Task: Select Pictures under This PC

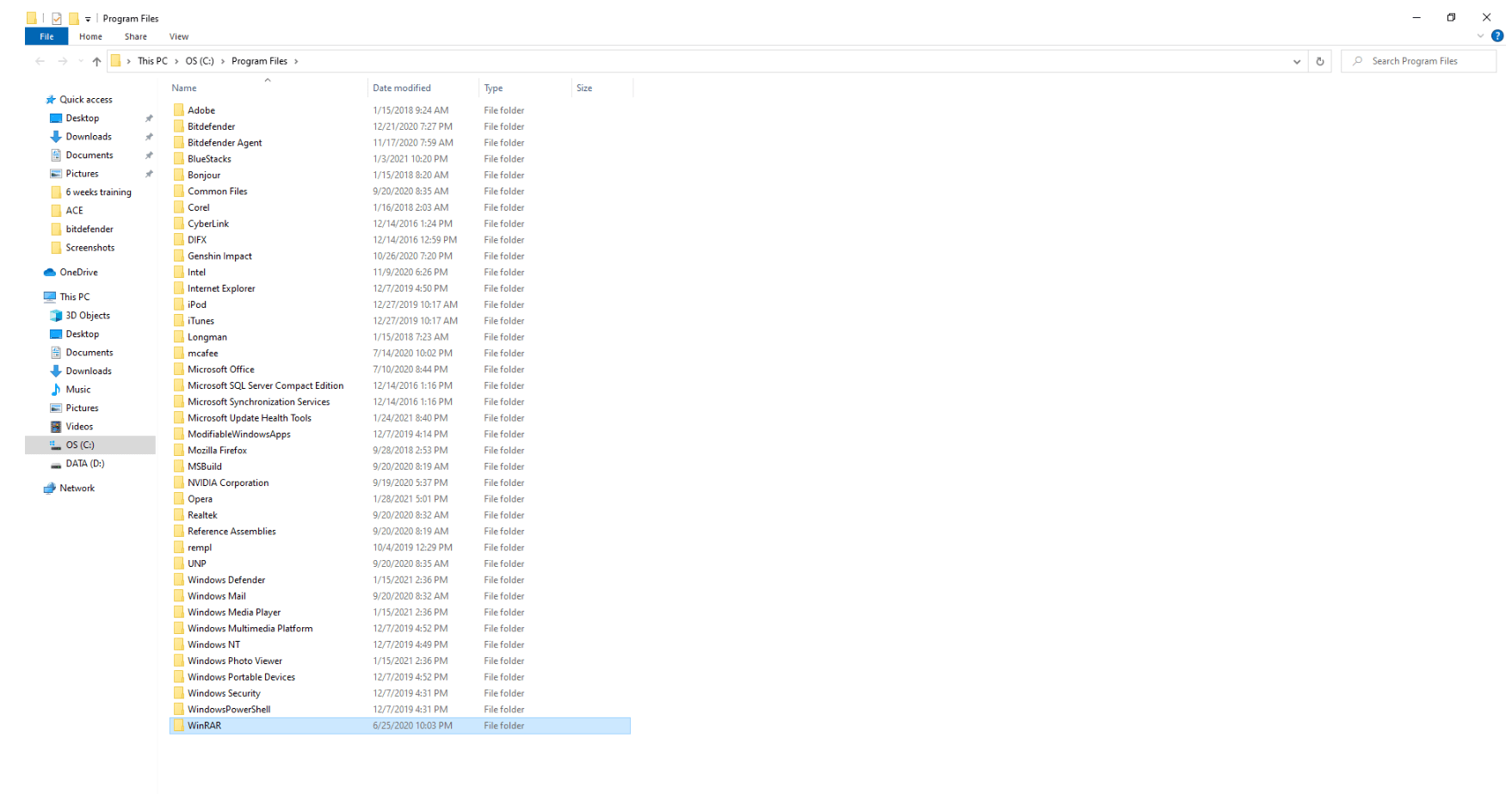Action: tap(83, 409)
